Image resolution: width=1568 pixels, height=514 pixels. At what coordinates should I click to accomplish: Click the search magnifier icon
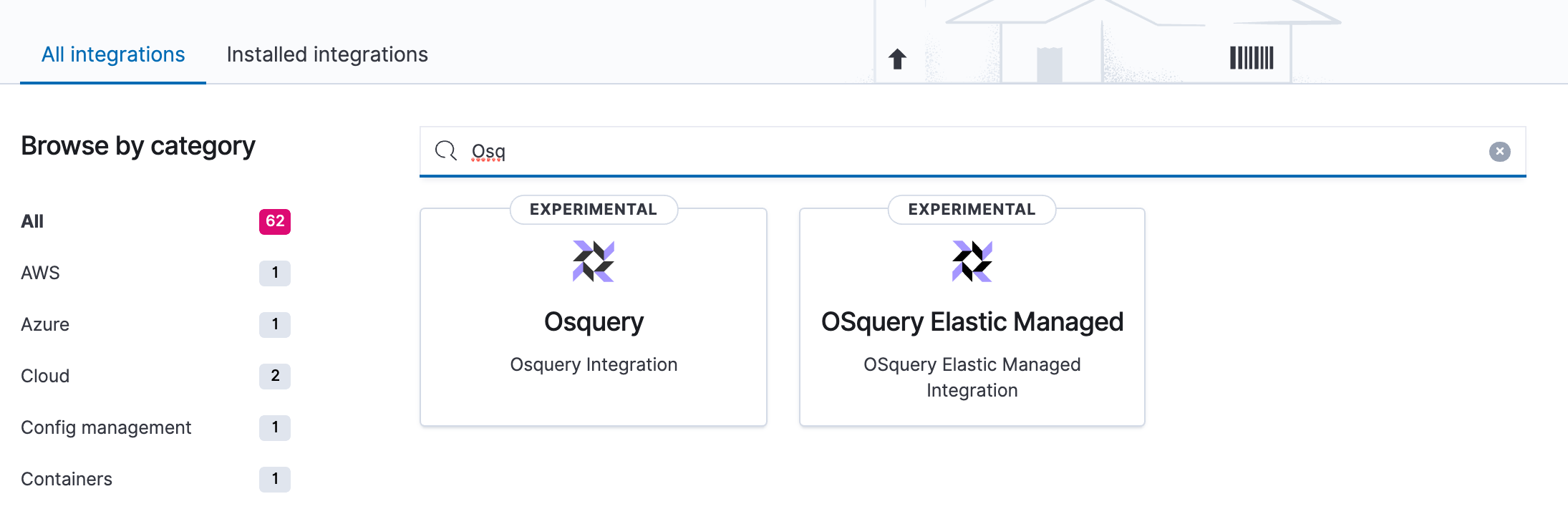click(446, 151)
